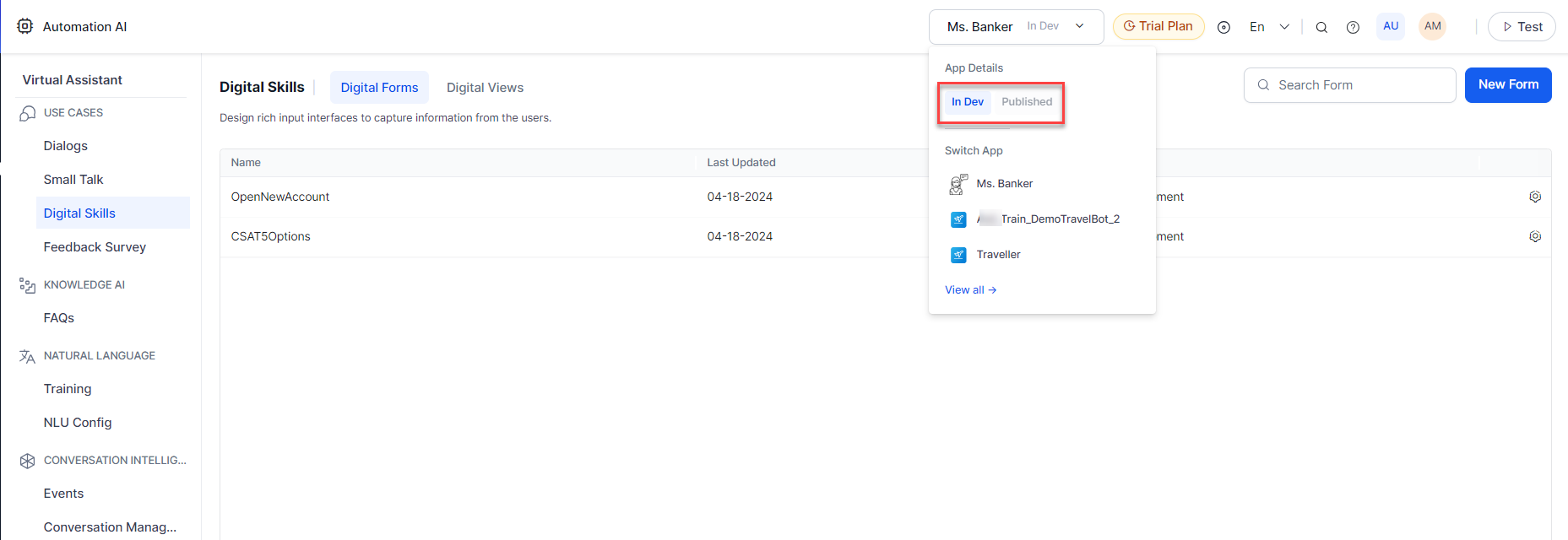
Task: Open settings gear for CSAT5Options row
Action: (1535, 236)
